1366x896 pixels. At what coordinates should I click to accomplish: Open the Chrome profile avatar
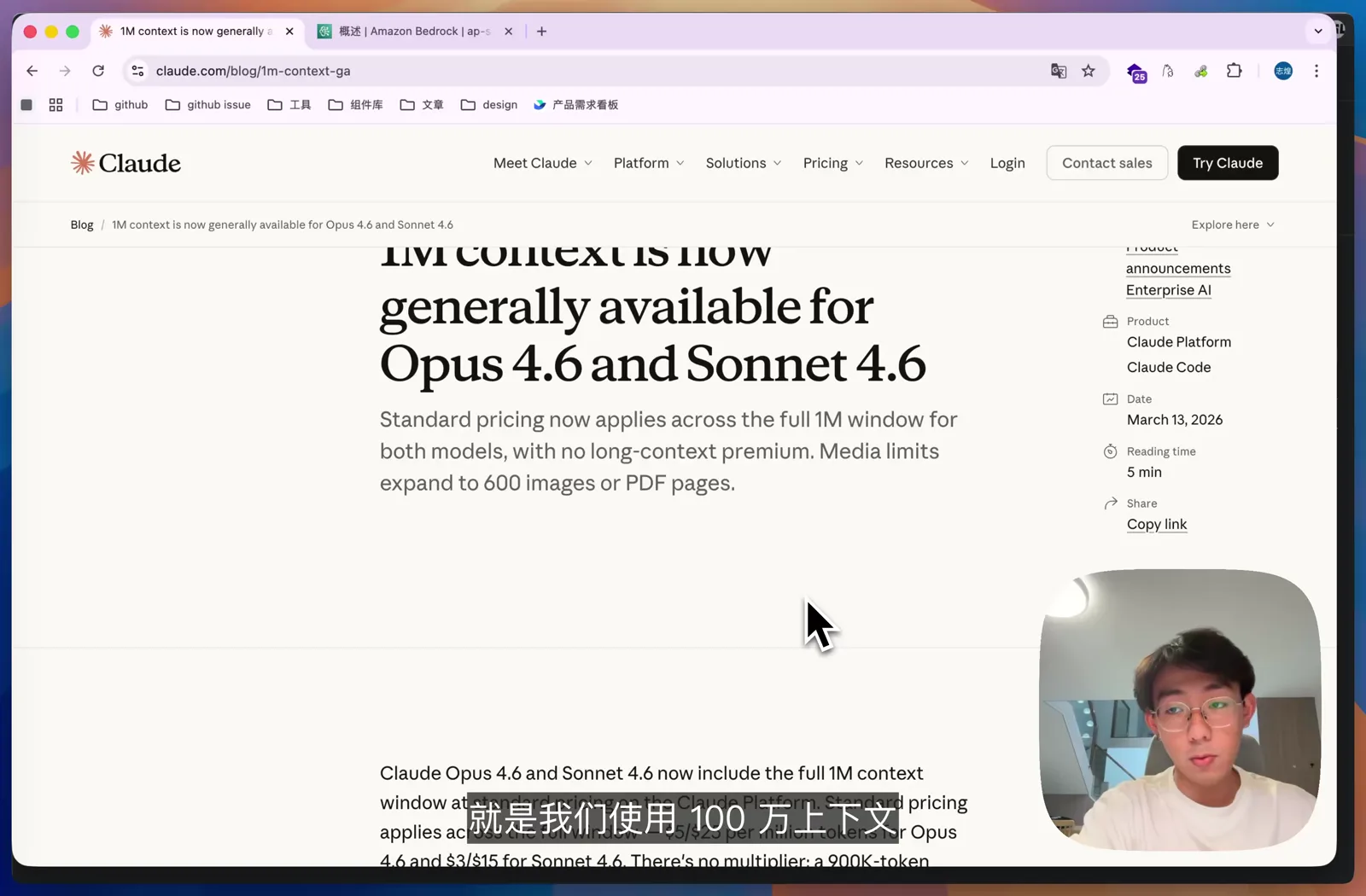click(x=1283, y=71)
